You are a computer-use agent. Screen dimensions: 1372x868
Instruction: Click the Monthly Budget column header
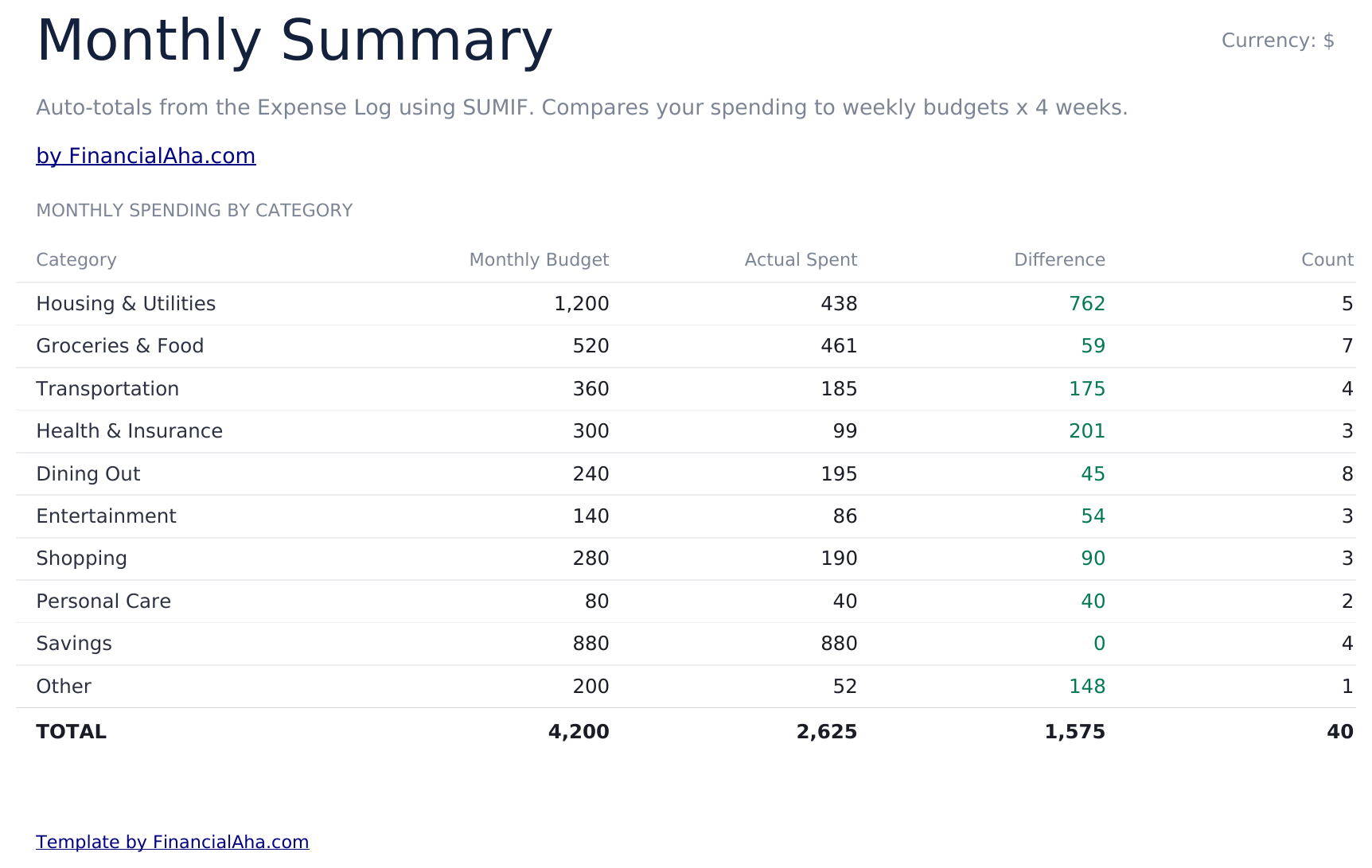[x=539, y=260]
